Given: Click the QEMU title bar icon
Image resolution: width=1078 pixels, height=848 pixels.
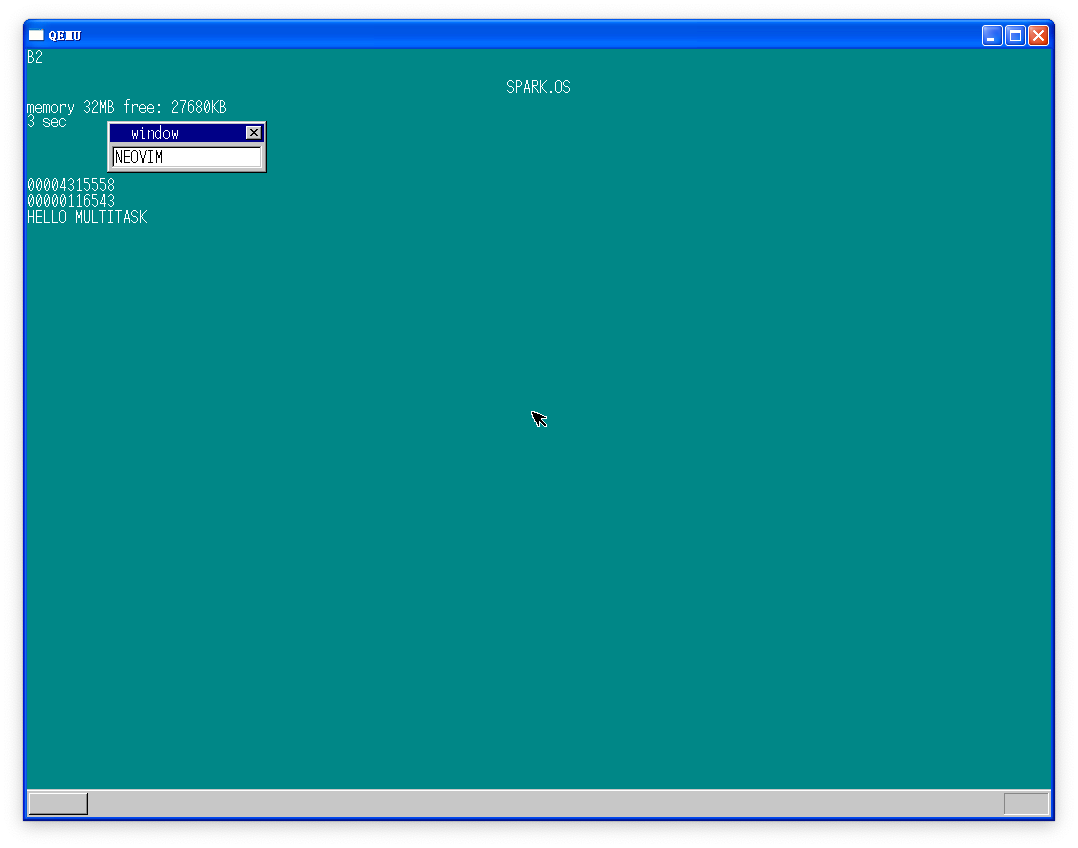Looking at the screenshot, I should point(36,35).
